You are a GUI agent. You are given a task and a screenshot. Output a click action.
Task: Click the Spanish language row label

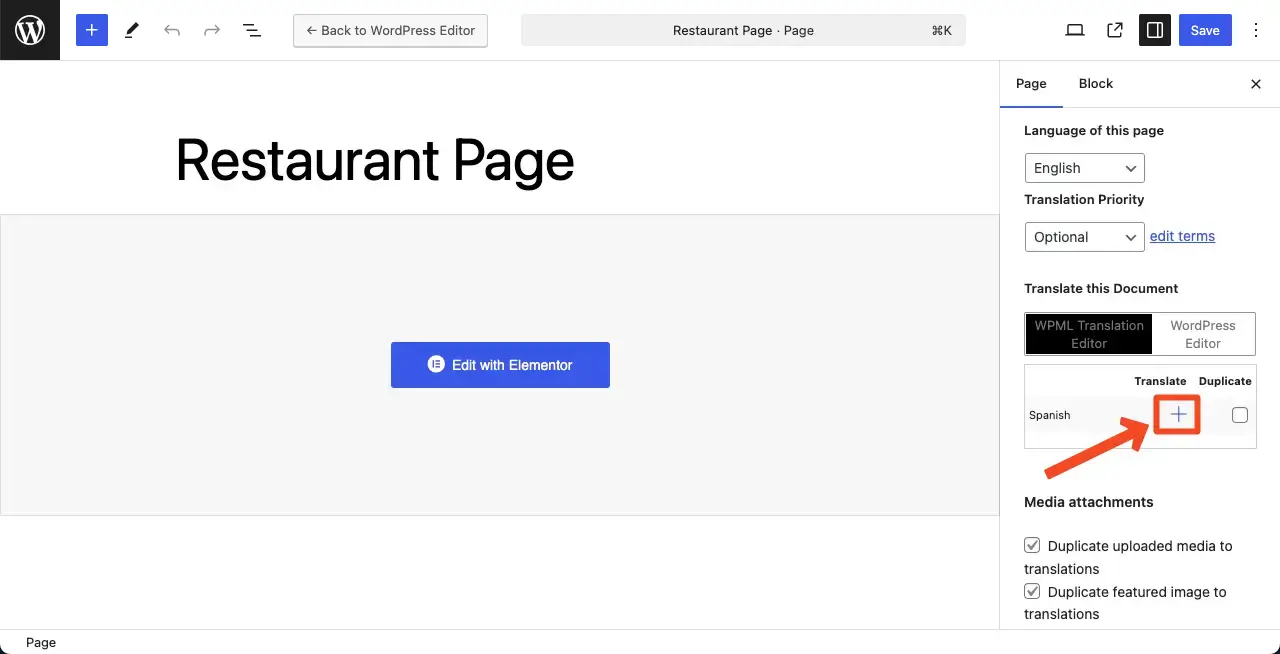(x=1050, y=415)
